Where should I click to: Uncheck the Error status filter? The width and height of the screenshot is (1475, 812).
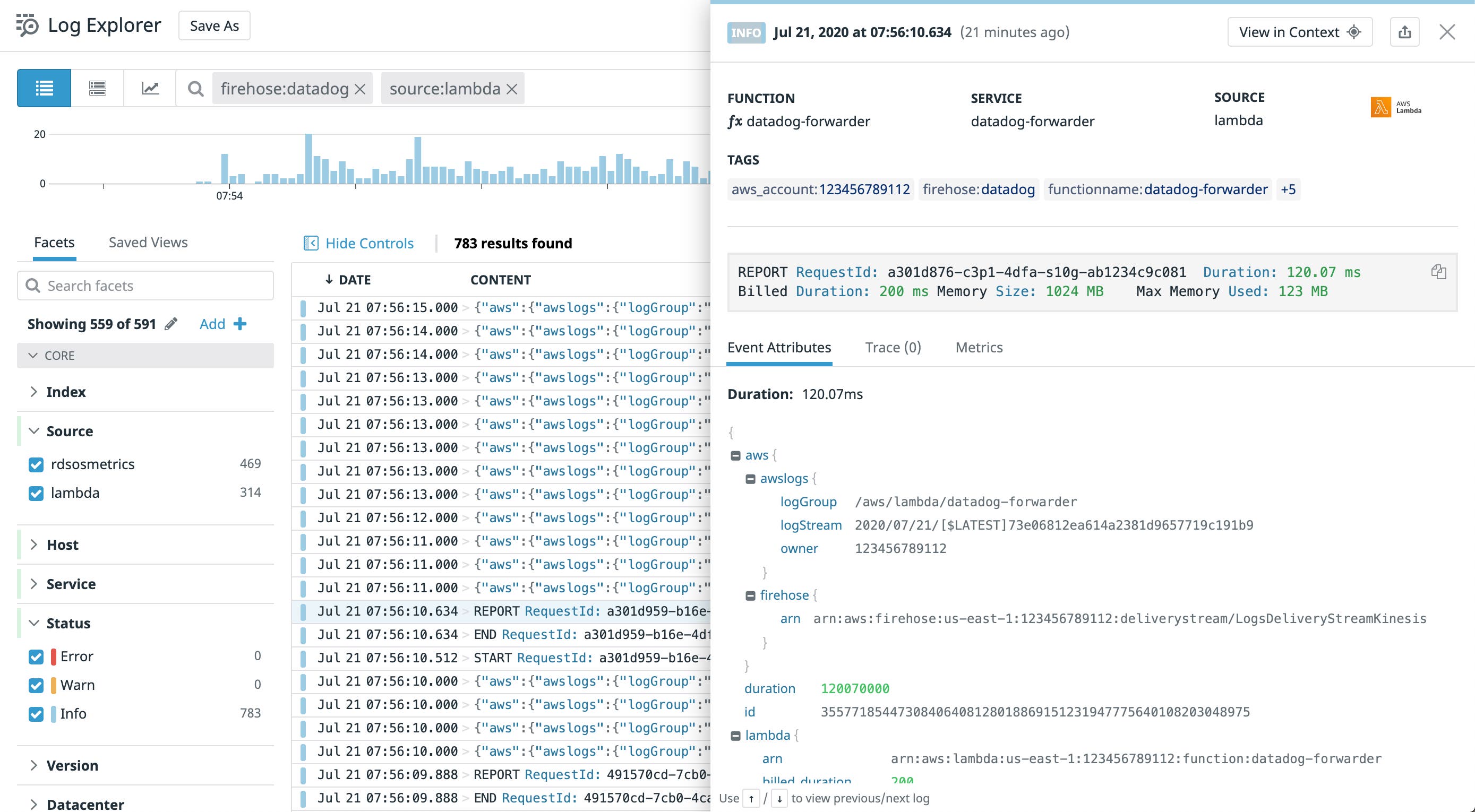pos(36,656)
